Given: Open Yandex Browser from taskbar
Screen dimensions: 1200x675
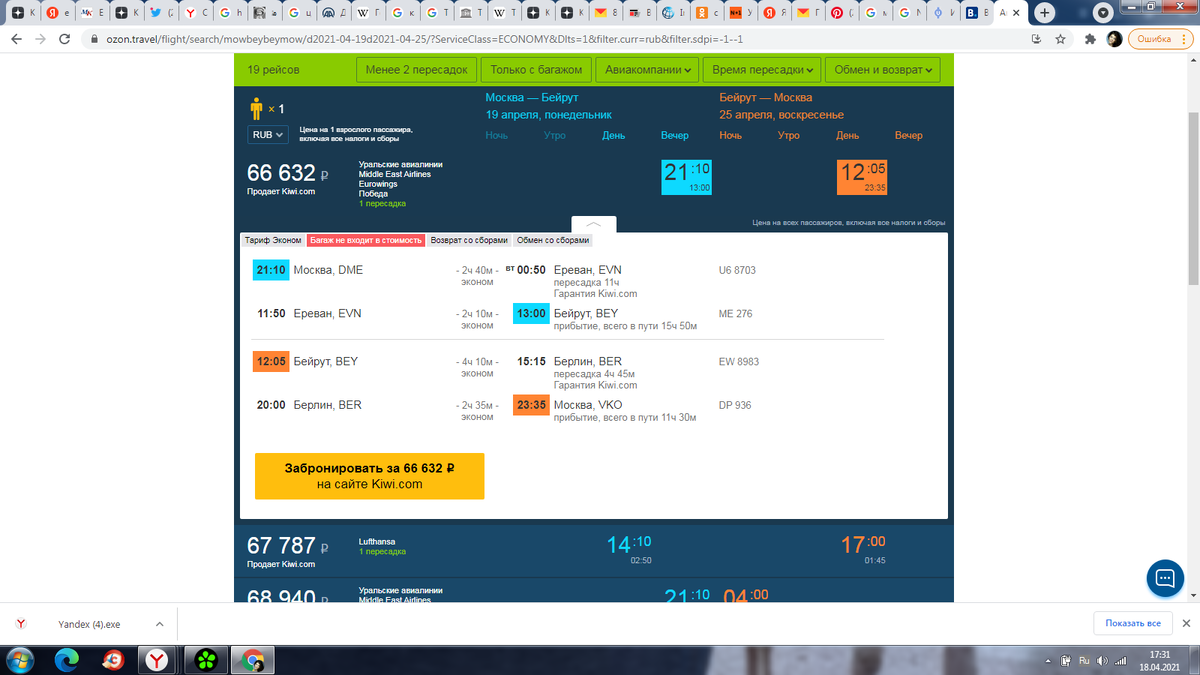Looking at the screenshot, I should [158, 660].
